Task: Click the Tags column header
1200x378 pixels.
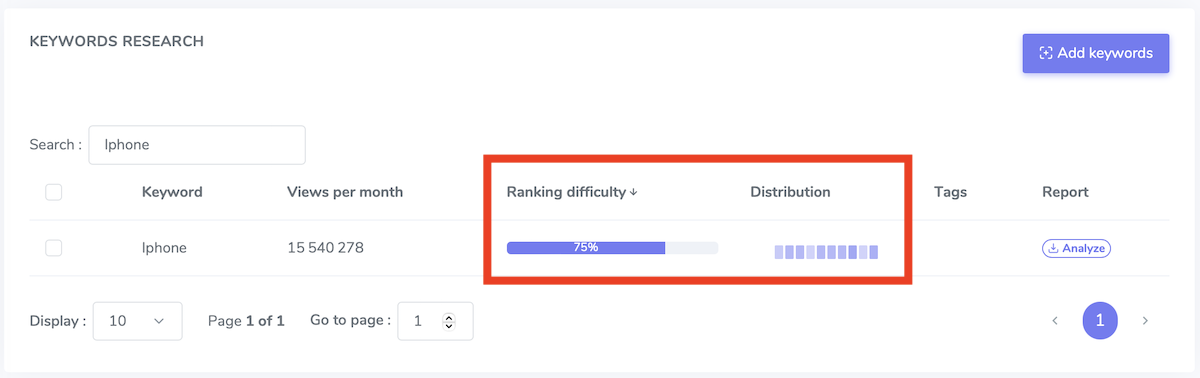Action: (x=950, y=192)
